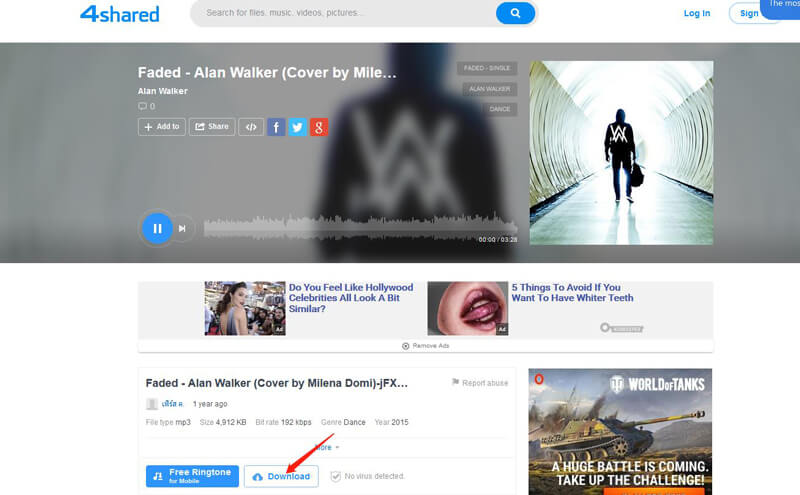Open the uploader profile name

tap(172, 404)
